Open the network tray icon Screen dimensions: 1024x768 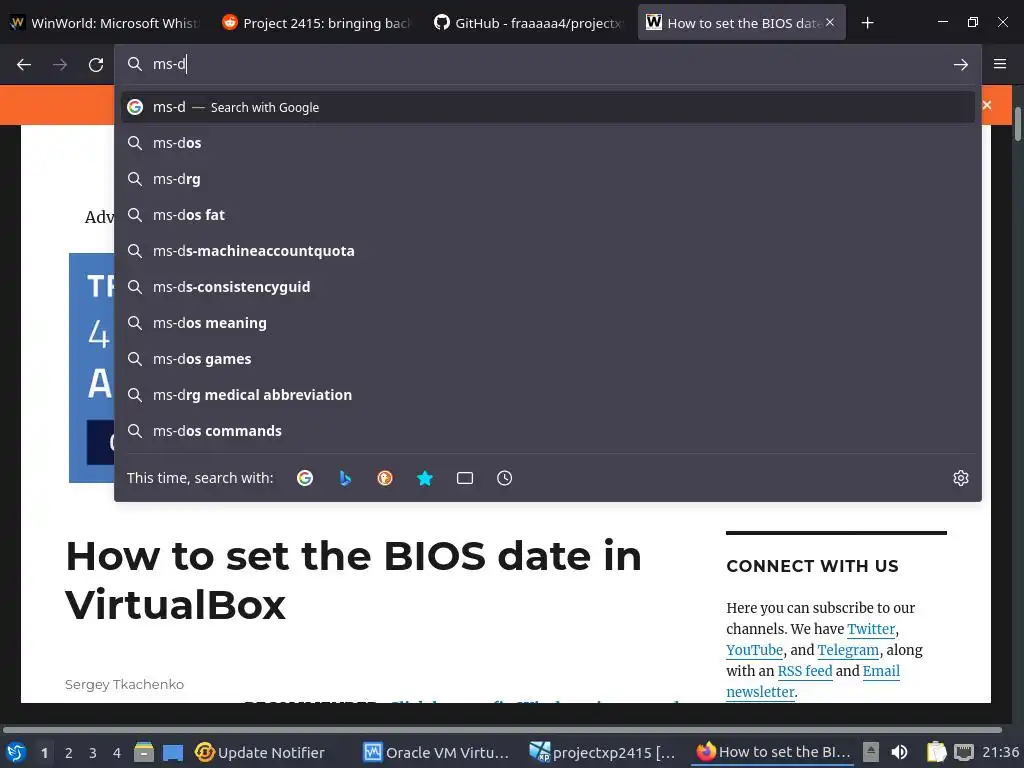pos(964,752)
